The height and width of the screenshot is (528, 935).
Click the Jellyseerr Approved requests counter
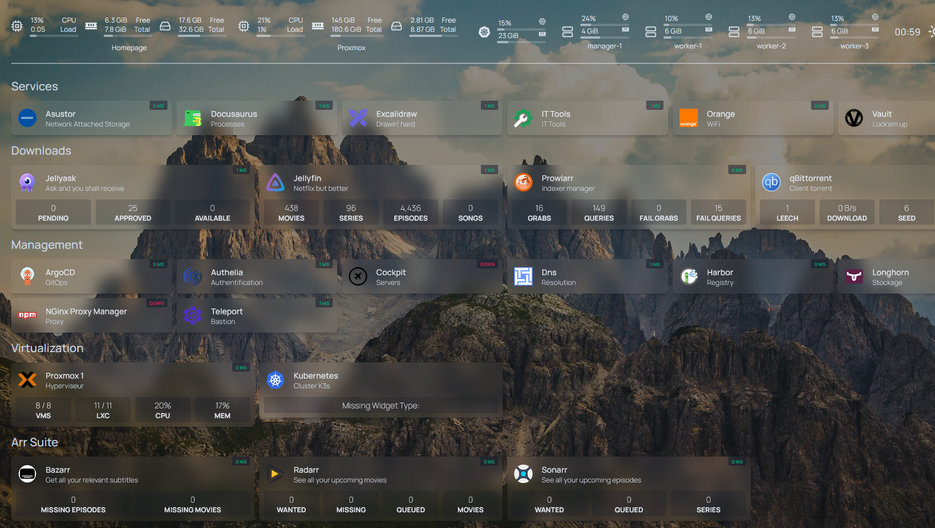[132, 212]
